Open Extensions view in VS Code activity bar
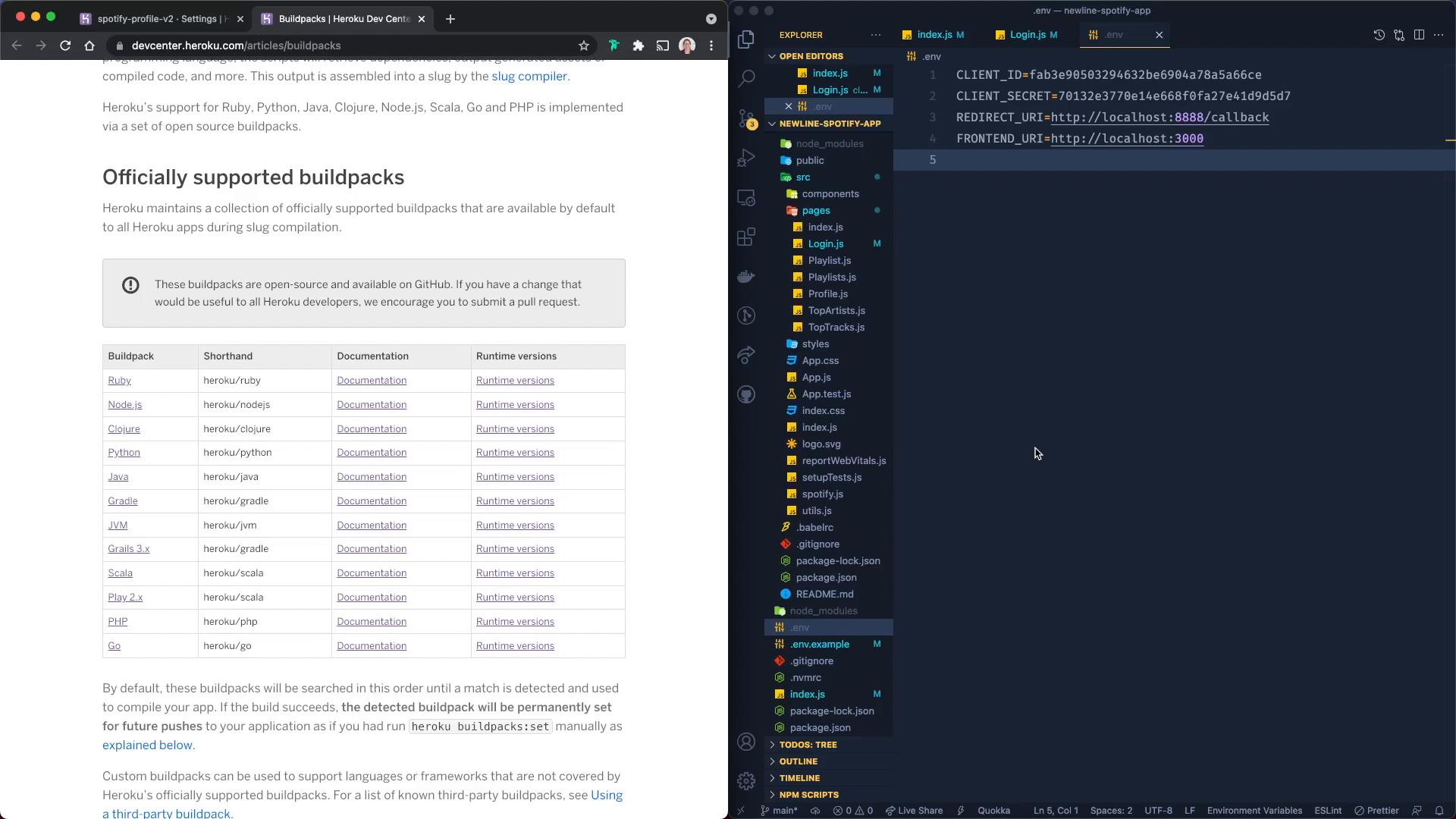The image size is (1456, 819). click(746, 237)
